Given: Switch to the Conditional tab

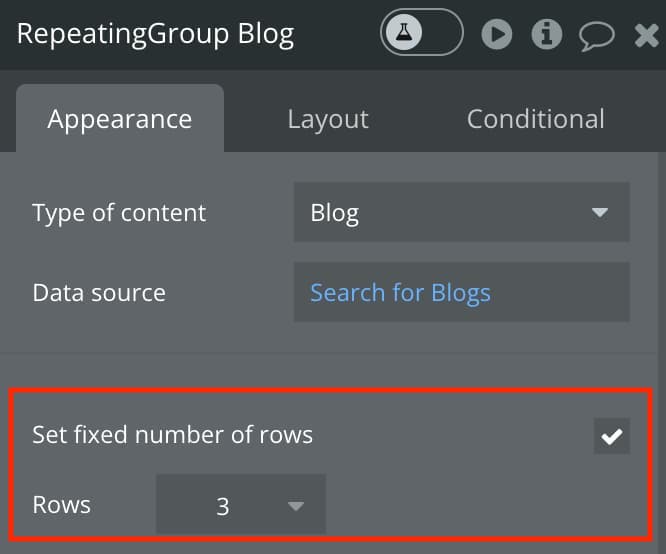Looking at the screenshot, I should click(535, 119).
